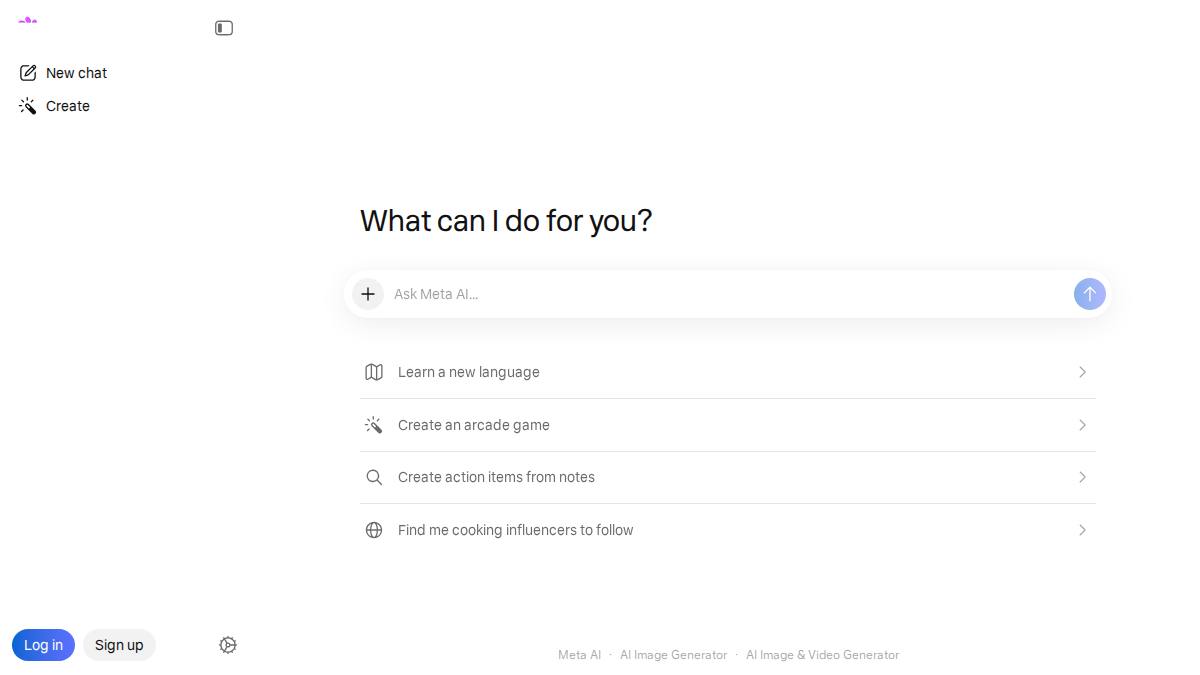Expand the Create an arcade game chevron

[1082, 425]
